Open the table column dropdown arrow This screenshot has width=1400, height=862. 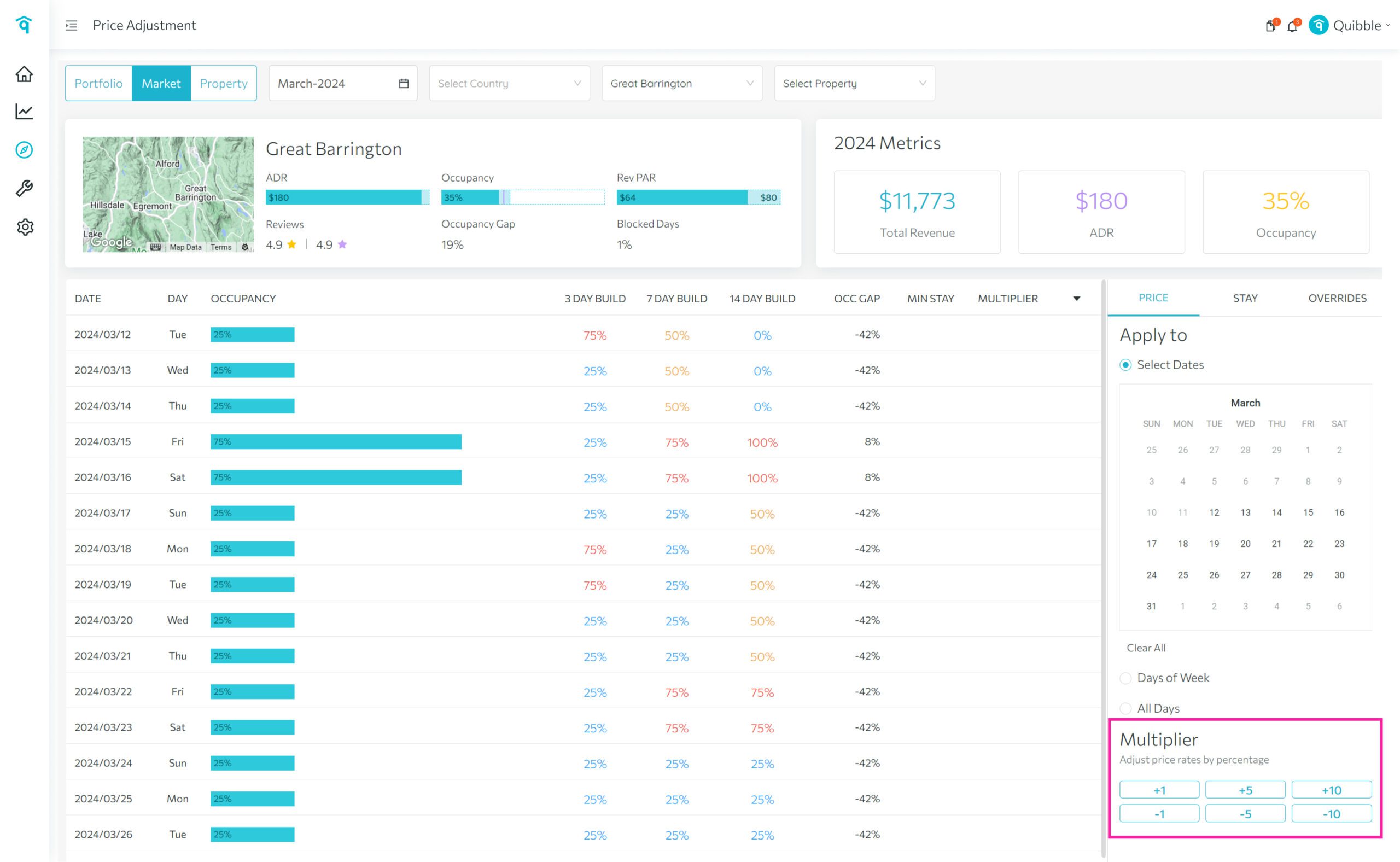1077,299
